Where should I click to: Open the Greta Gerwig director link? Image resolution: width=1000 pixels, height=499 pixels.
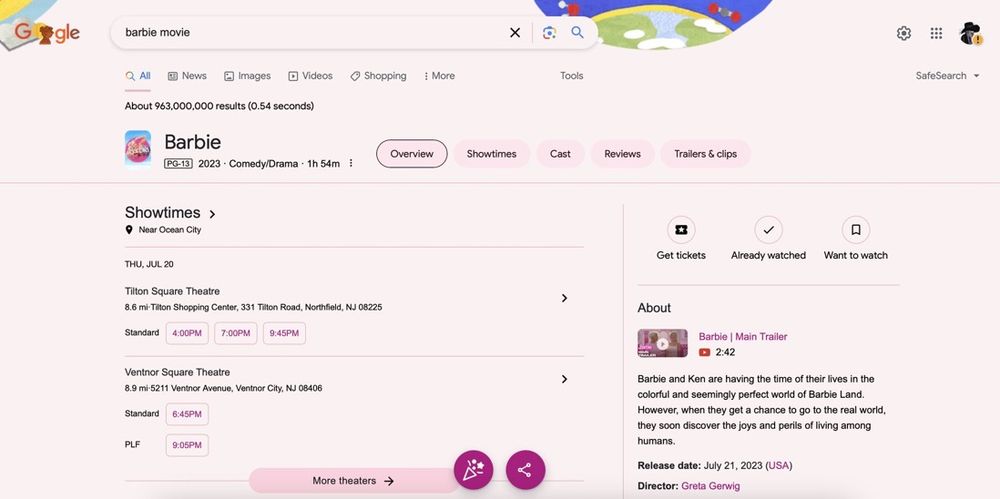click(x=710, y=486)
